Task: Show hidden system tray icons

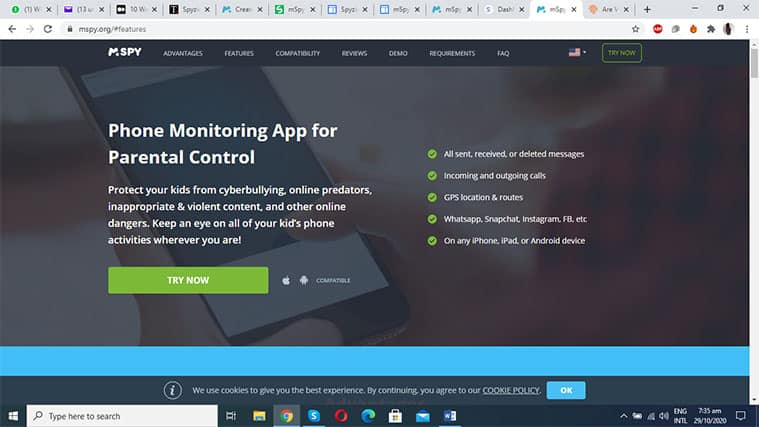Action: pyautogui.click(x=623, y=416)
